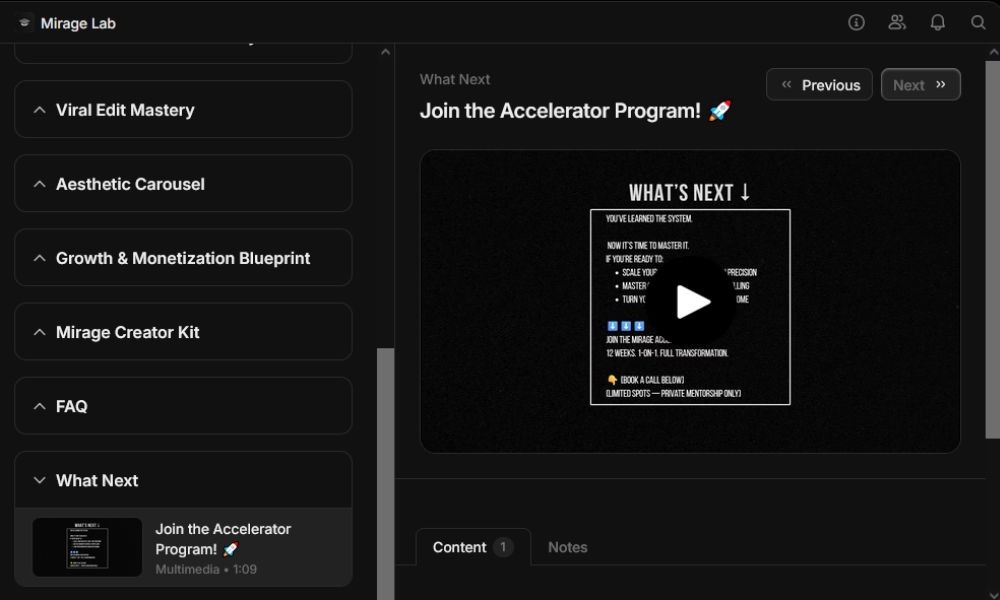The image size is (1000, 600).
Task: Click the Next lesson button
Action: click(920, 85)
